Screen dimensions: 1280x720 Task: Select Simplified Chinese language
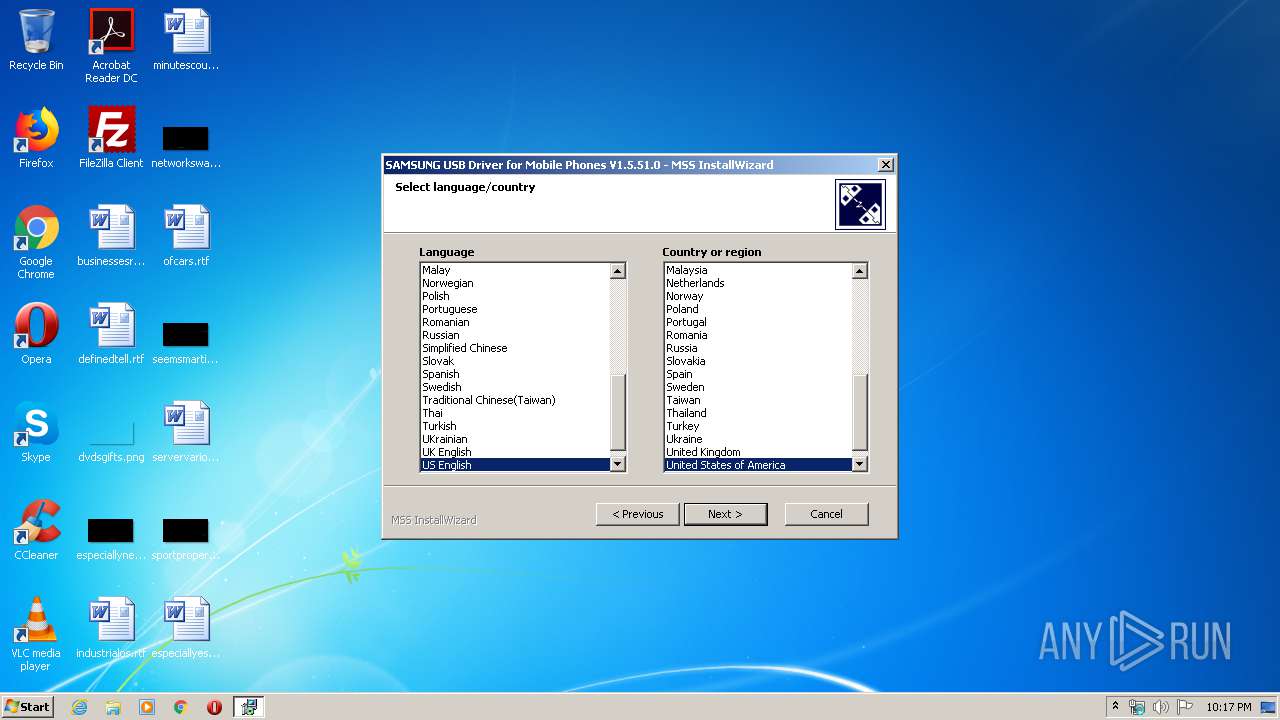coord(515,348)
